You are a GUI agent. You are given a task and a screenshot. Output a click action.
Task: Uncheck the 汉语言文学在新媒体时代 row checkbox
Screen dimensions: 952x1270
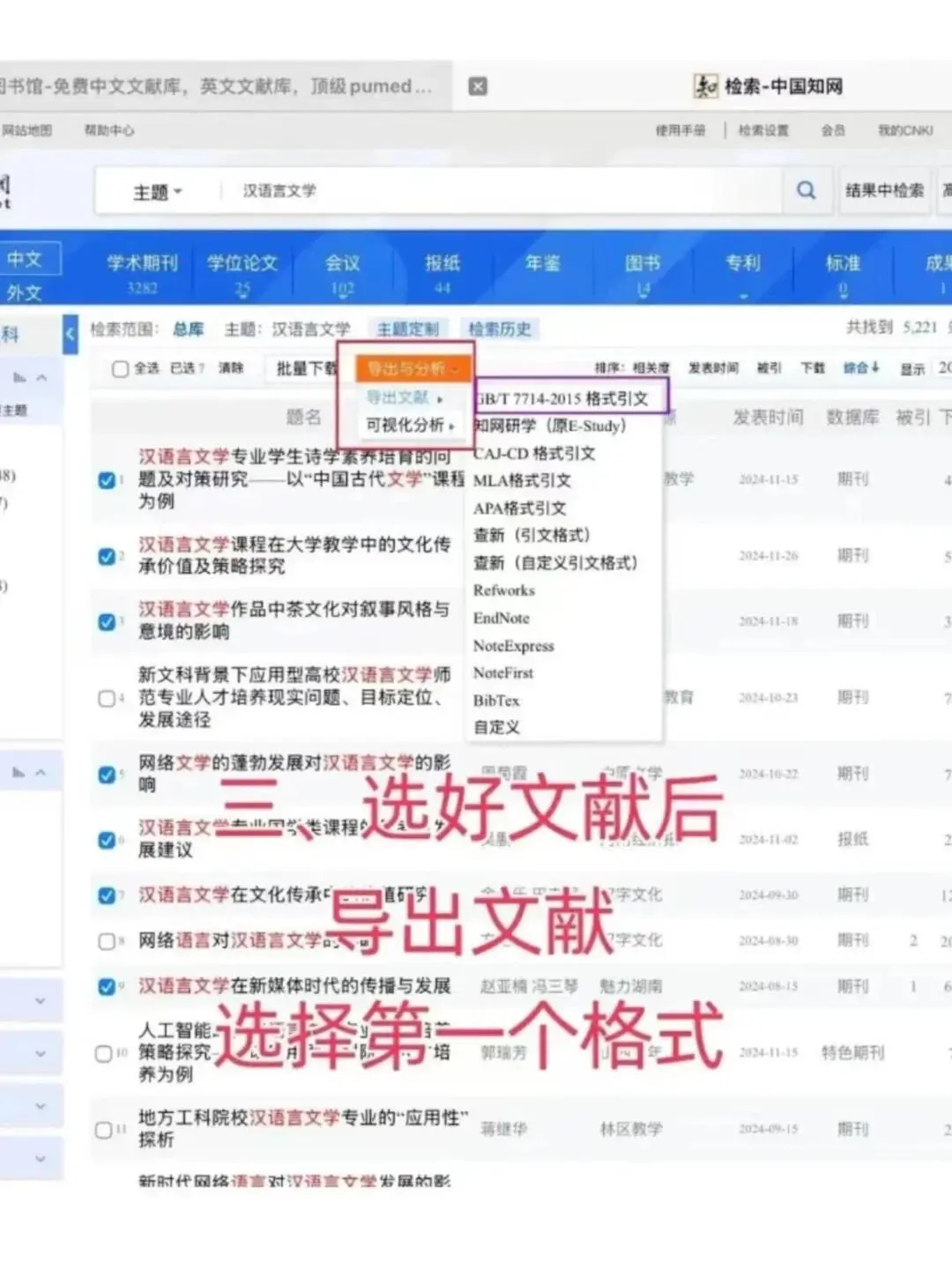tap(106, 986)
